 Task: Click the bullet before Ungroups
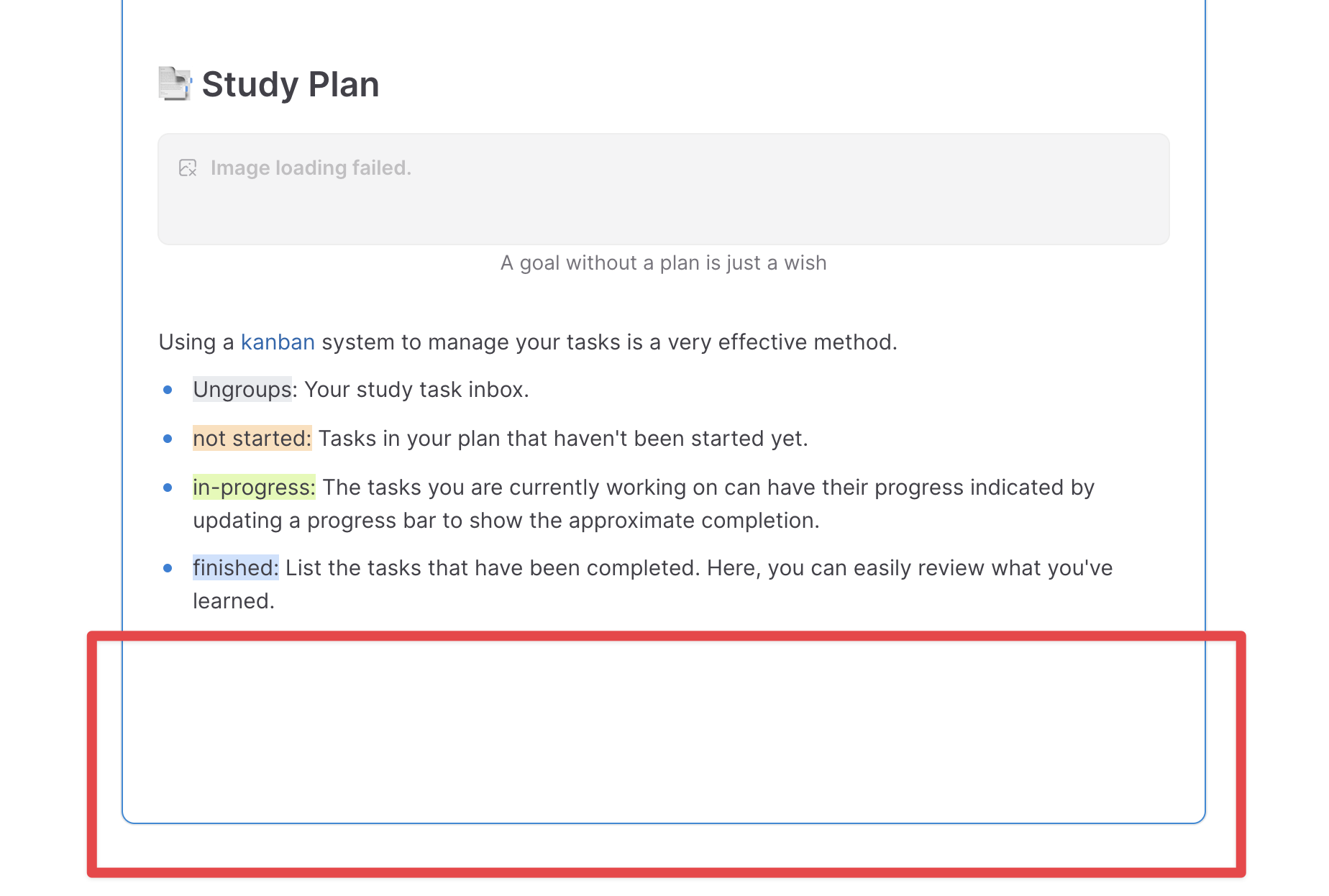tap(168, 390)
